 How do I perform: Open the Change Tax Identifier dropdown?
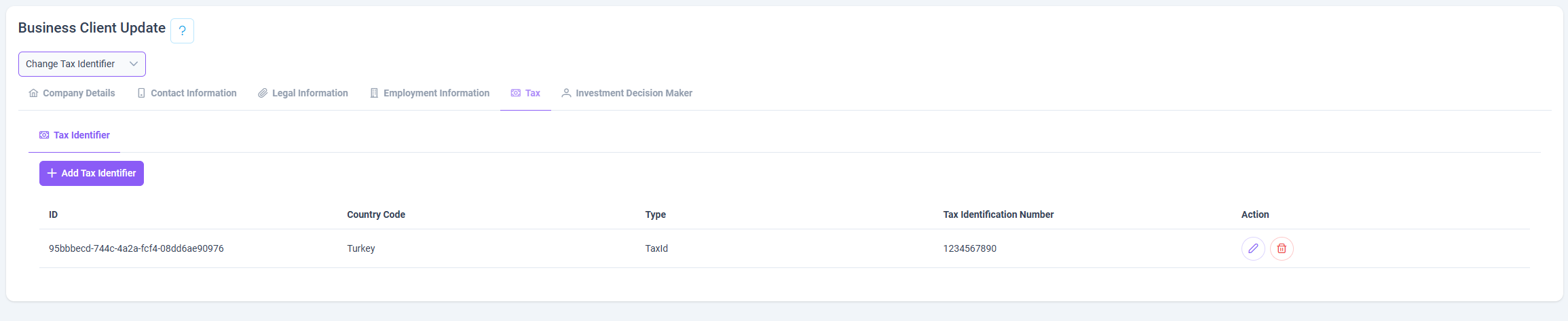pos(82,64)
